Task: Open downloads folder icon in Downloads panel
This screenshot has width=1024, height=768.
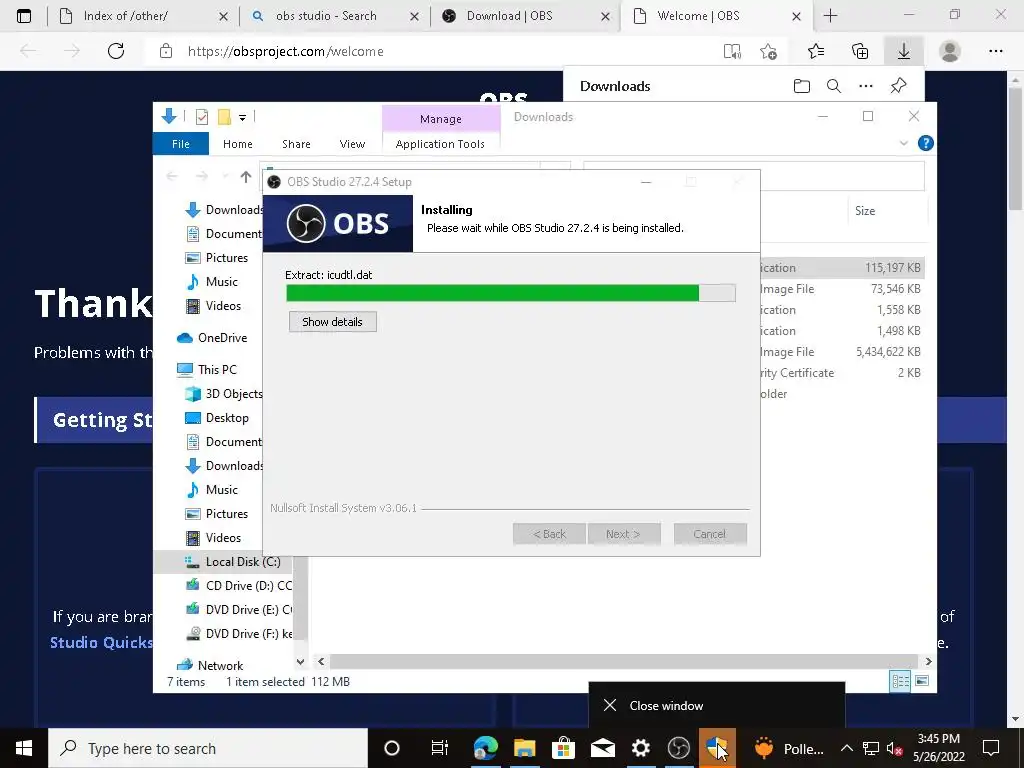Action: pyautogui.click(x=802, y=86)
